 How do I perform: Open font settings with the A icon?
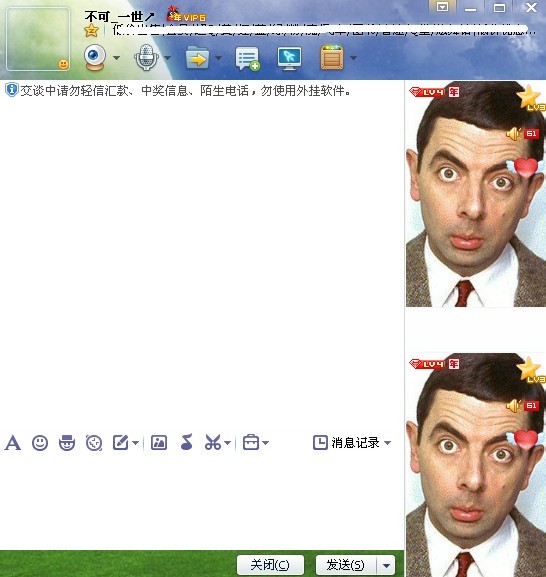coord(13,443)
